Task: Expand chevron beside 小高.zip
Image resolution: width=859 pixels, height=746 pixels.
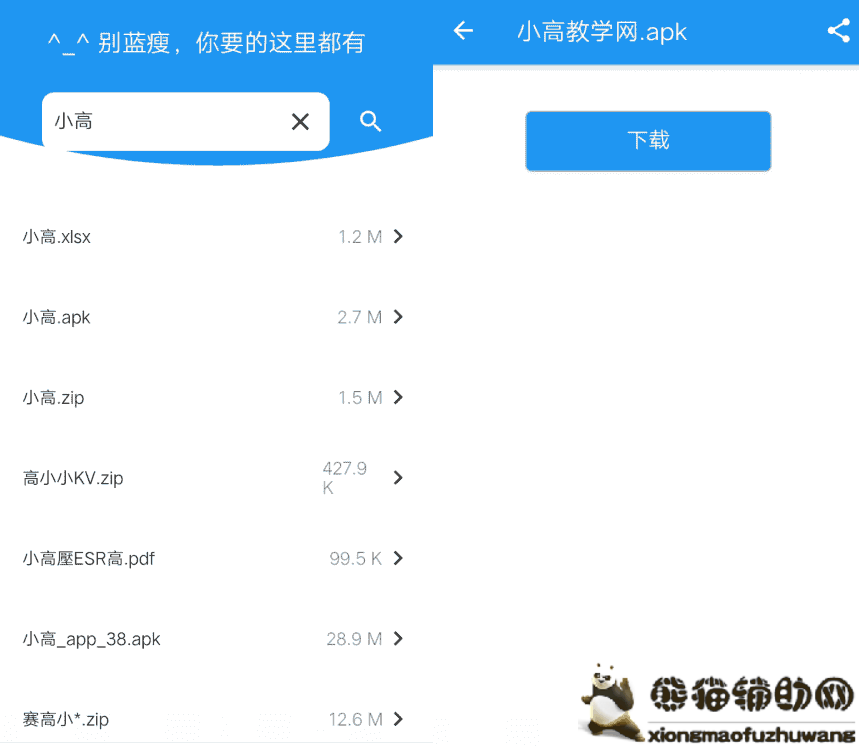Action: [398, 398]
